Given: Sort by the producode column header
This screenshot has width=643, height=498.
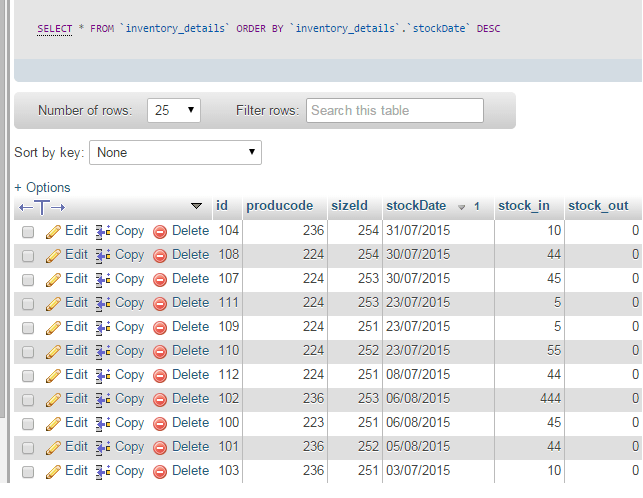Looking at the screenshot, I should (280, 206).
